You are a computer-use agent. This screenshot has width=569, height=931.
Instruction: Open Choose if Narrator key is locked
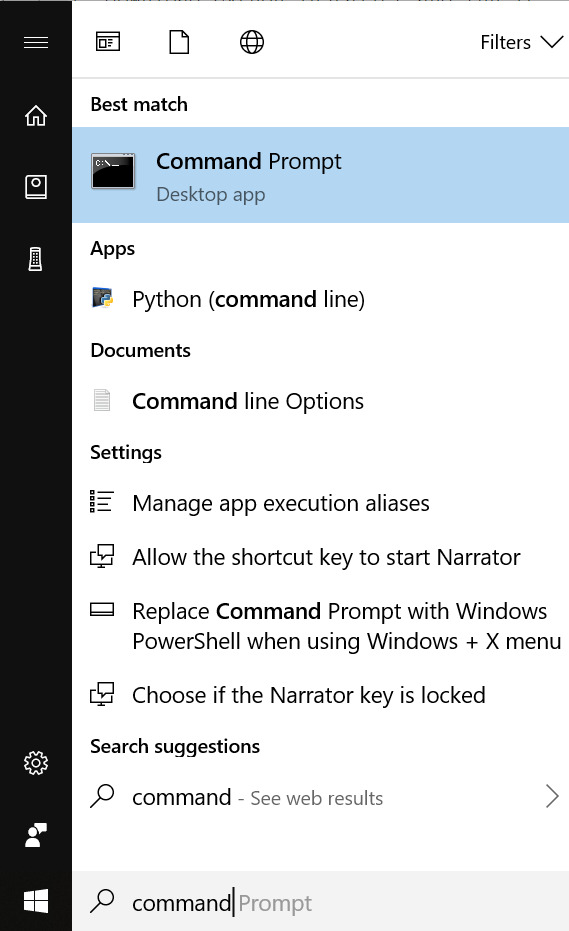(x=321, y=695)
